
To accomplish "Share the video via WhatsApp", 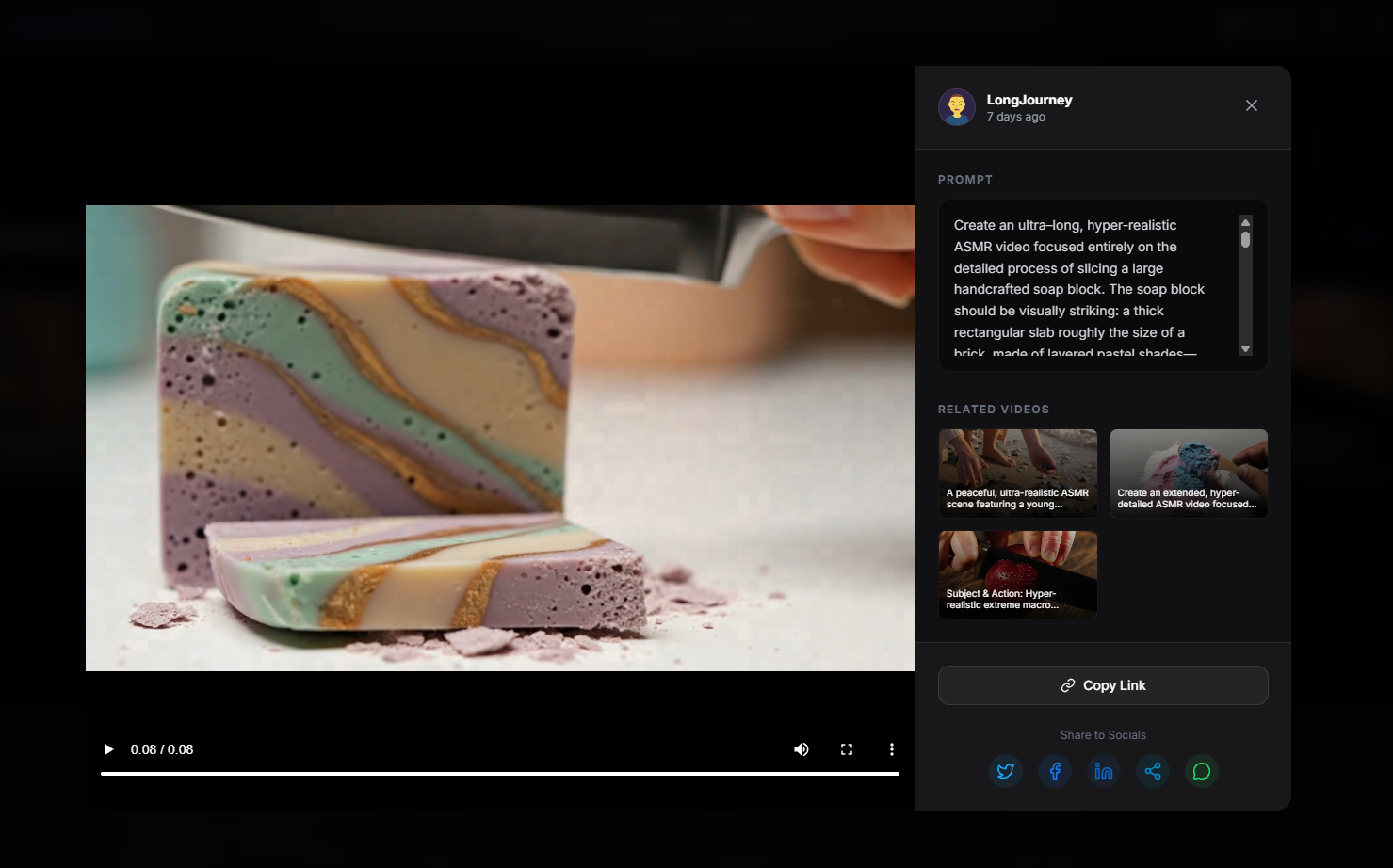I will click(1201, 771).
